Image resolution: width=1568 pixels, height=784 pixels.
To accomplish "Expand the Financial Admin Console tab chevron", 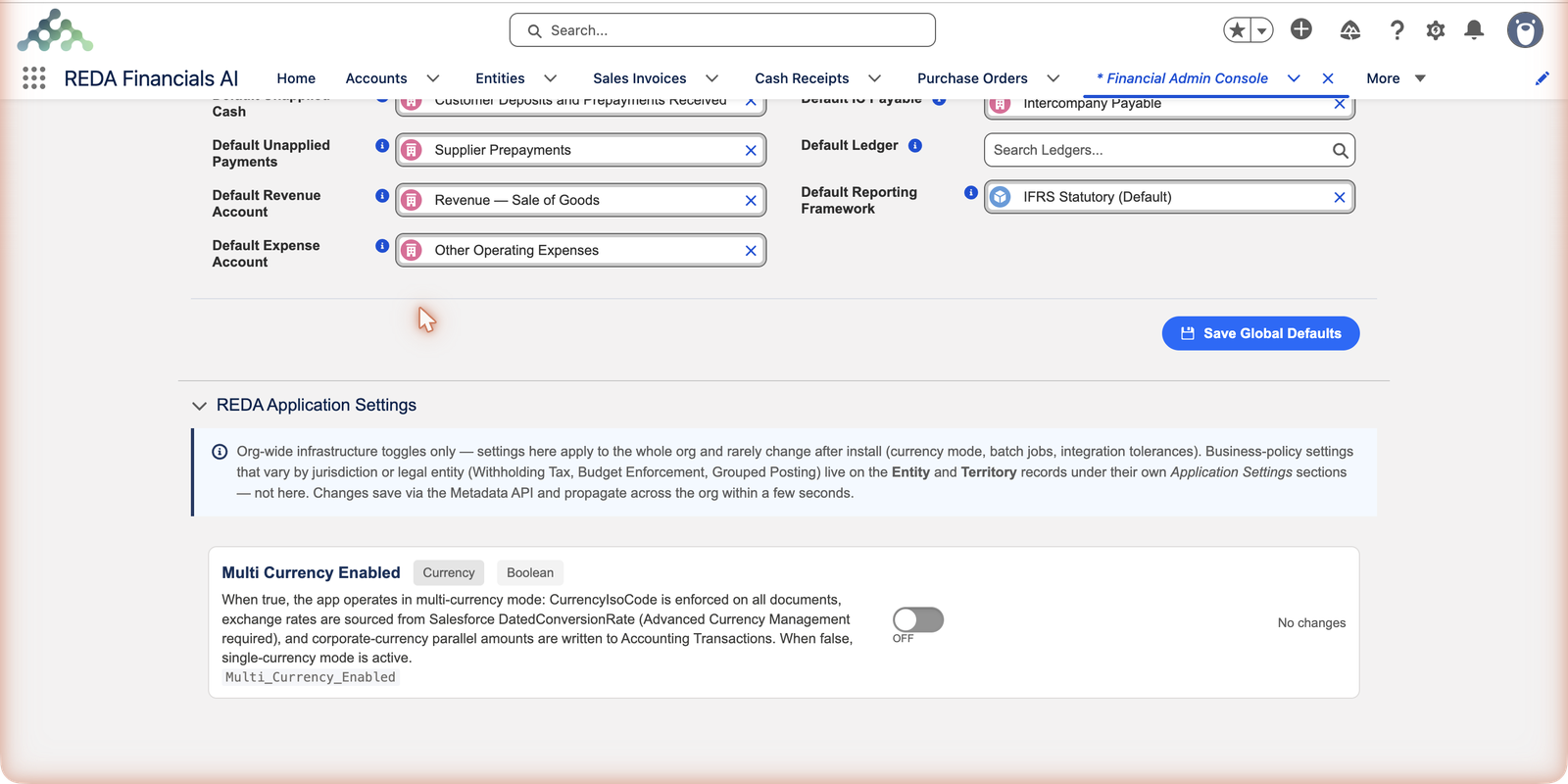I will [x=1294, y=78].
